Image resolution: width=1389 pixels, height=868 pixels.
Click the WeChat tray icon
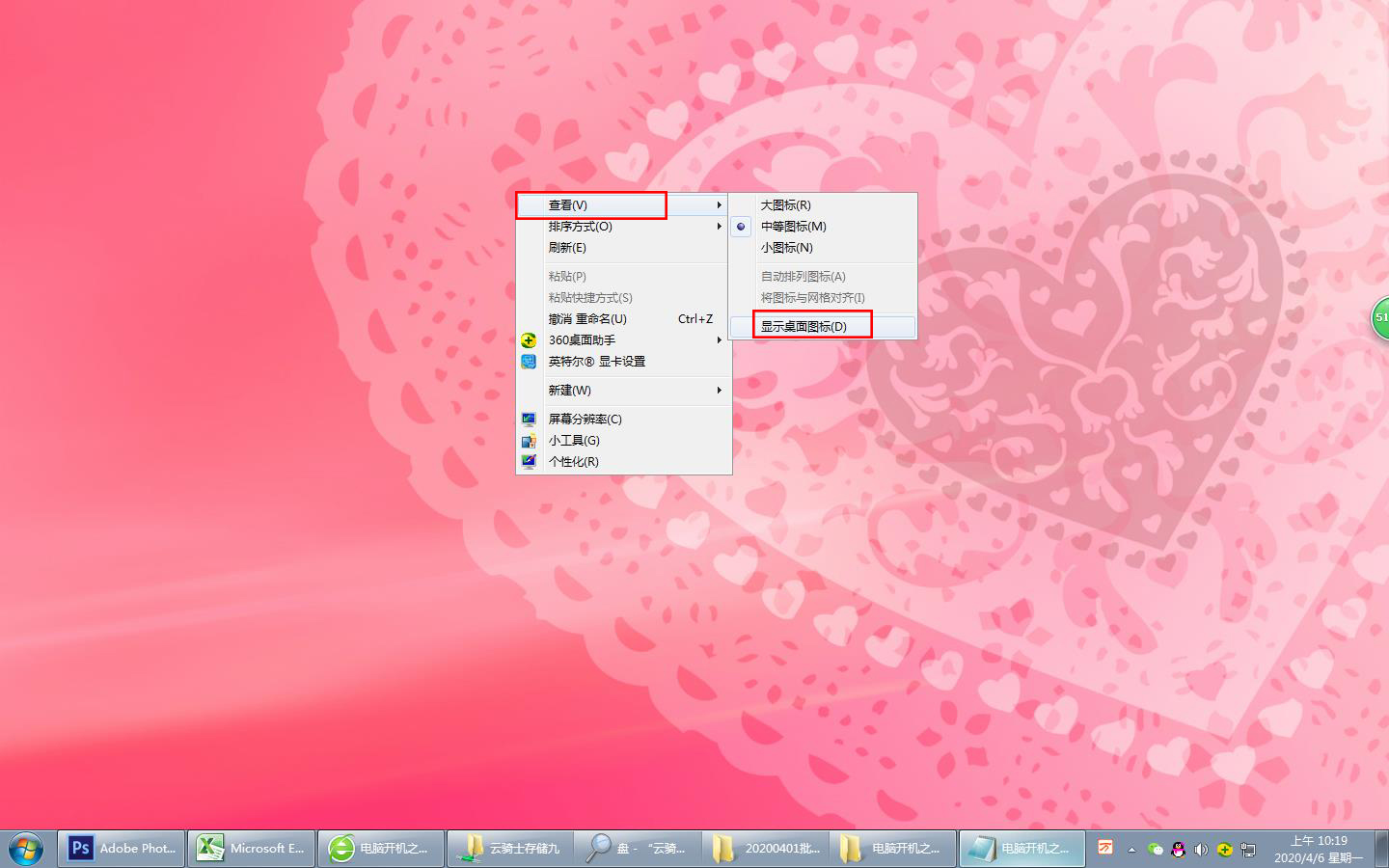1156,850
